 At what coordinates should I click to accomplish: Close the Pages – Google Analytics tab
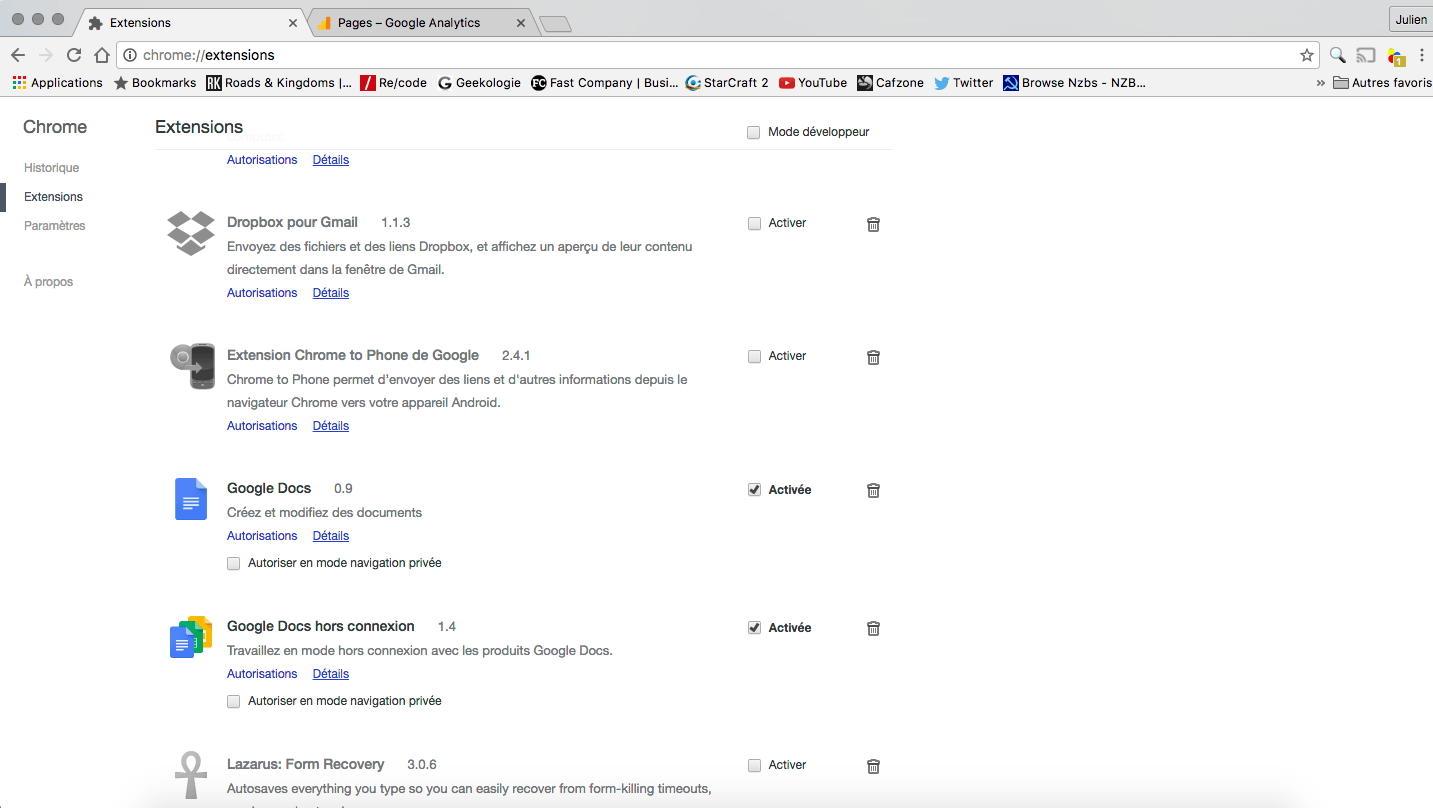(x=521, y=23)
